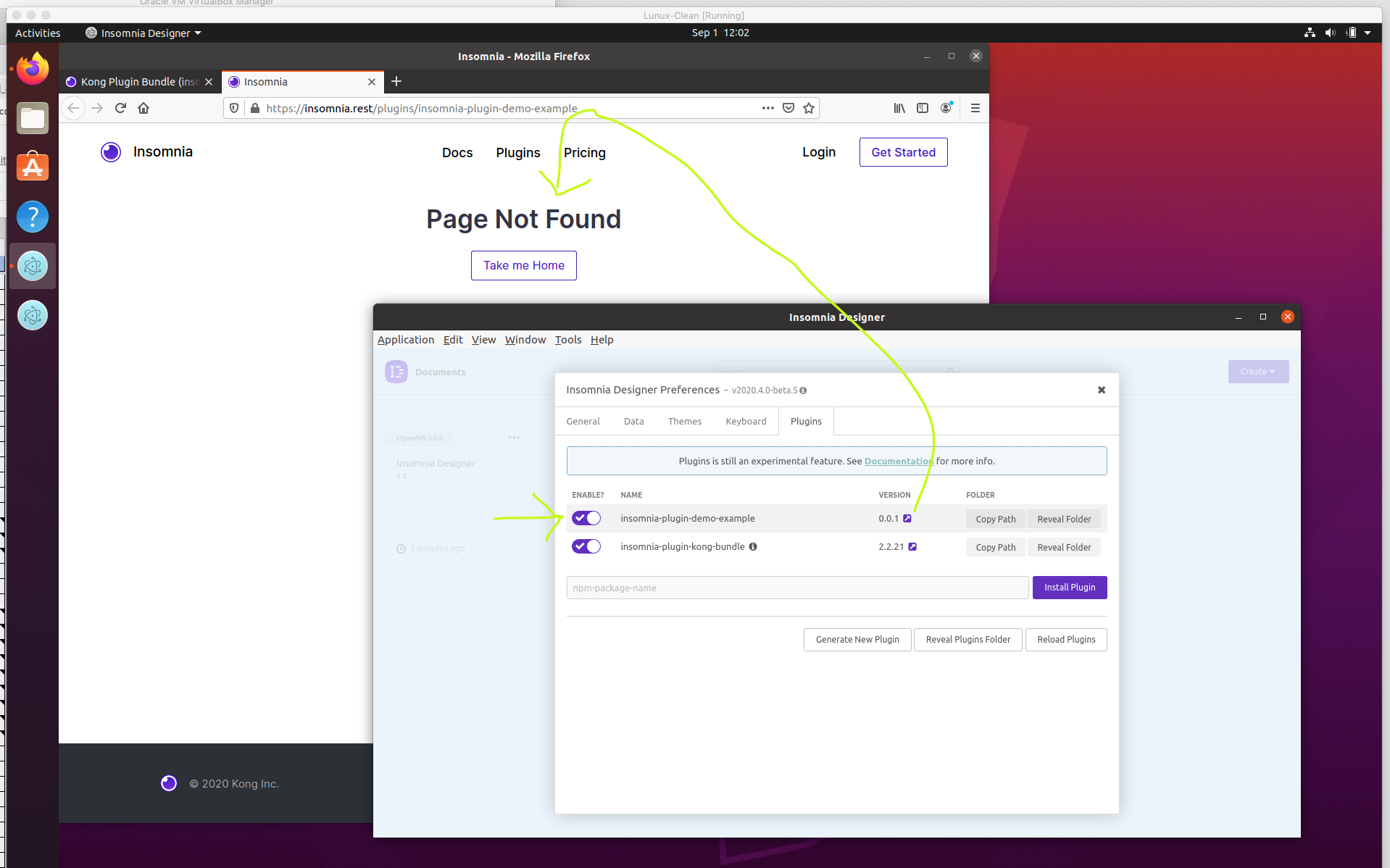This screenshot has width=1390, height=868.
Task: Reveal Folder for insomnia-plugin-demo-example
Action: [1064, 519]
